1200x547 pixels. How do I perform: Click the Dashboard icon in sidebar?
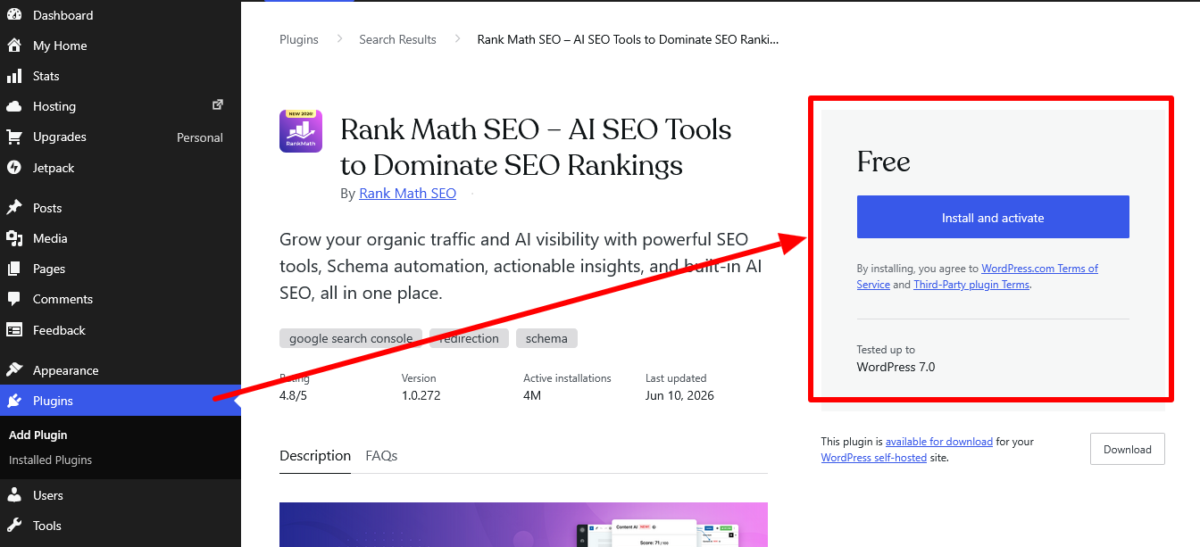[14, 15]
